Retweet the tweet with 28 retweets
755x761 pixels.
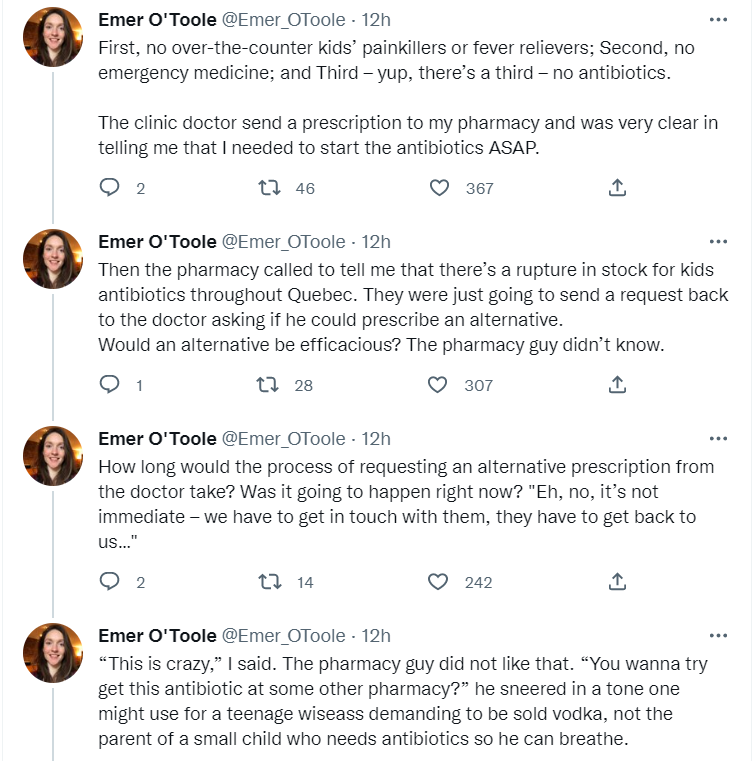(x=269, y=385)
